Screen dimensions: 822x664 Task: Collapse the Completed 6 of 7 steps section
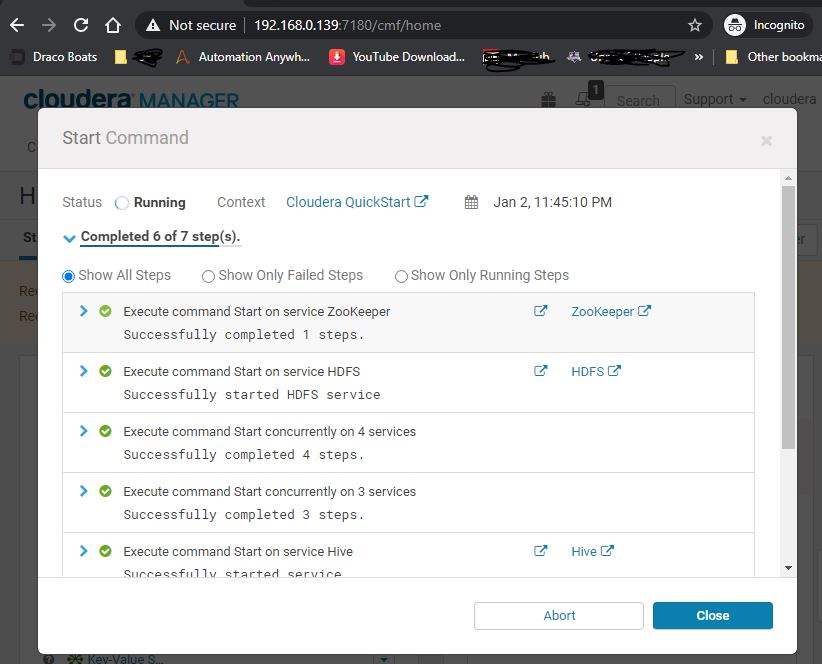click(69, 239)
